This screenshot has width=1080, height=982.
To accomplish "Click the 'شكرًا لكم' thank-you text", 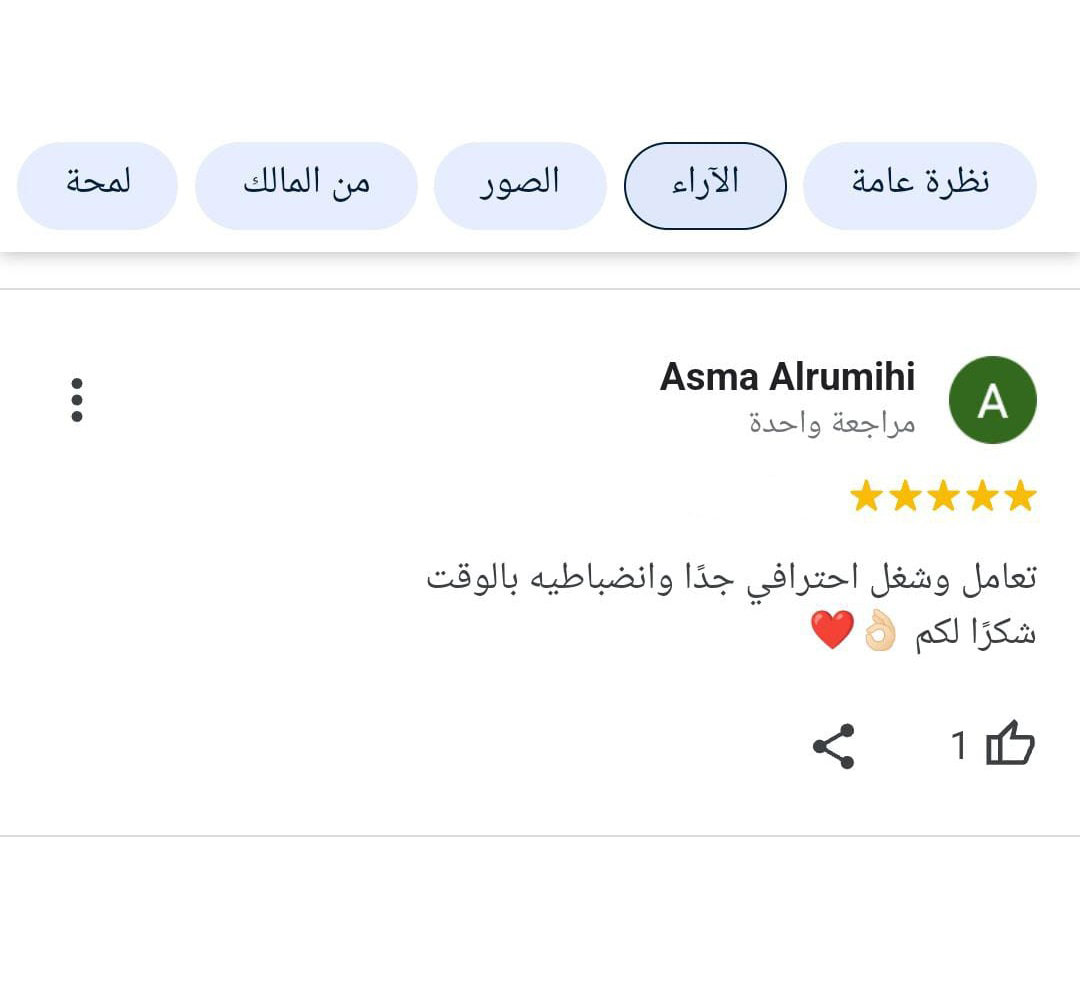I will click(x=975, y=634).
